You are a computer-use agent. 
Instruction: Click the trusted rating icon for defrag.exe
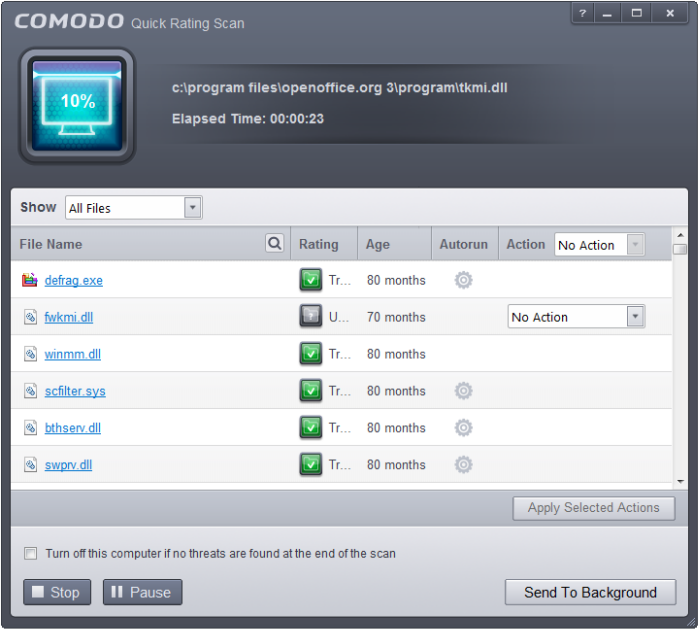311,280
